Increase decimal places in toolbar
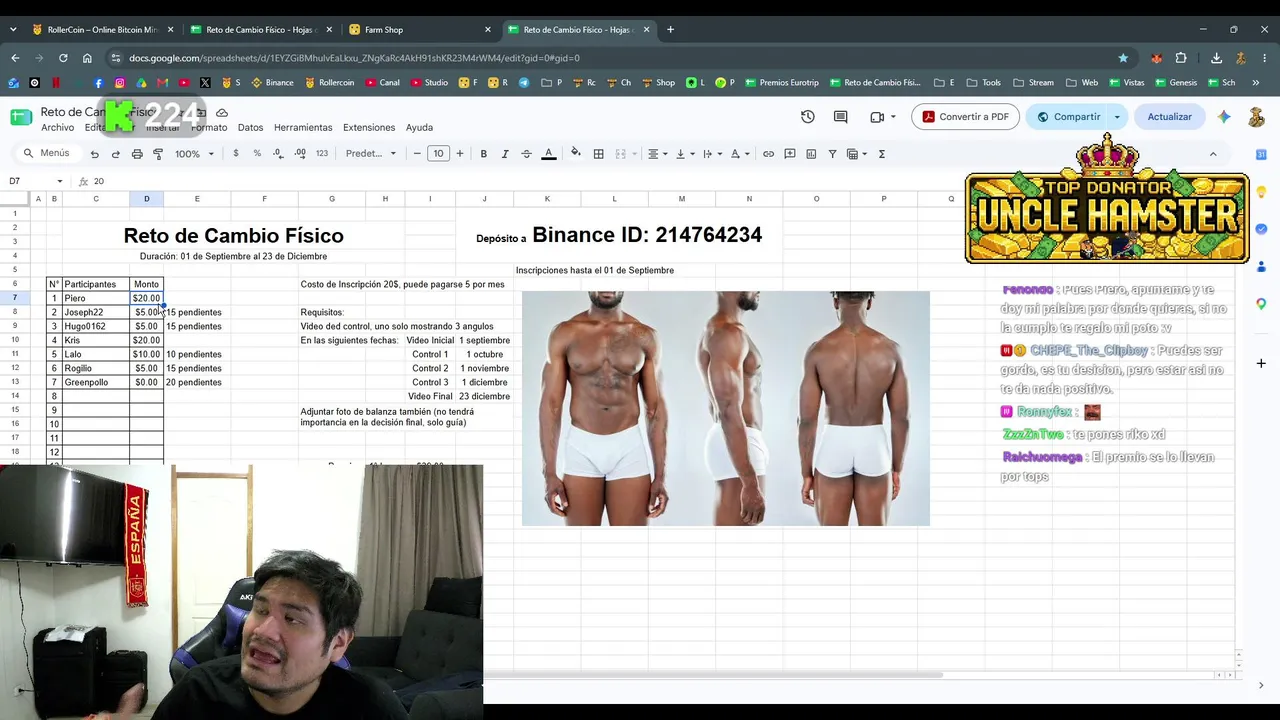This screenshot has width=1280, height=720. pos(300,154)
